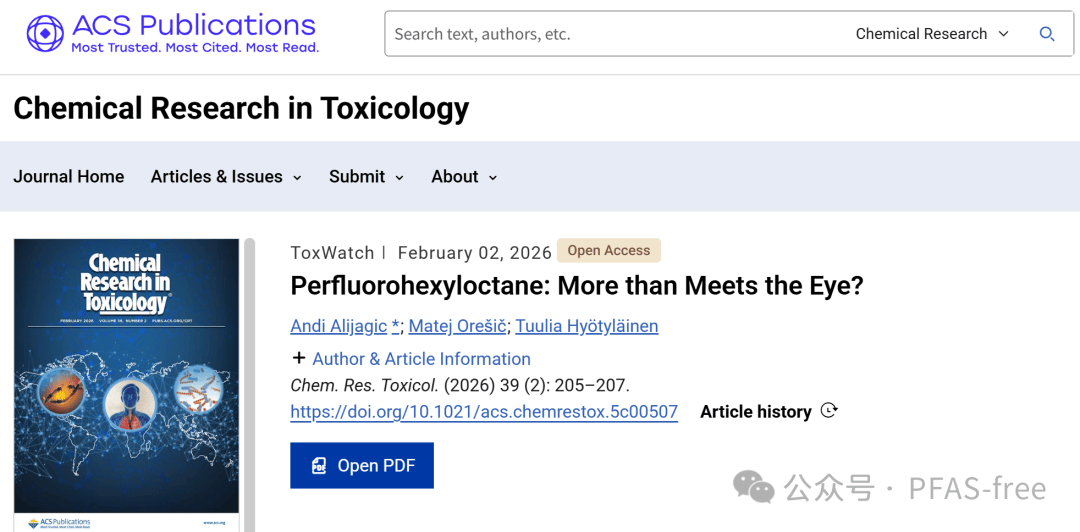Click the Open PDF button
Viewport: 1080px width, 532px height.
(x=362, y=466)
